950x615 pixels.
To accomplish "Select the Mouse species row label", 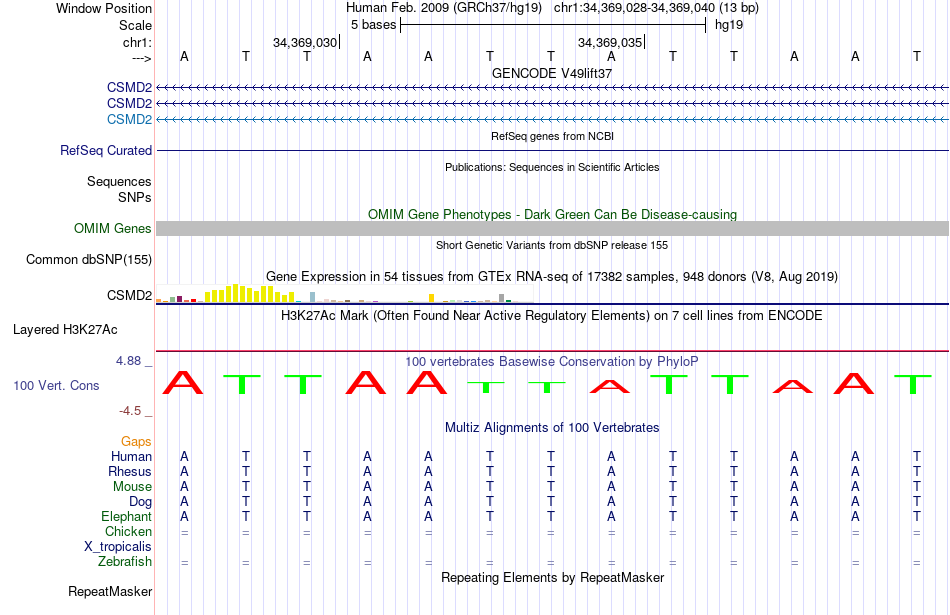I will click(x=133, y=487).
